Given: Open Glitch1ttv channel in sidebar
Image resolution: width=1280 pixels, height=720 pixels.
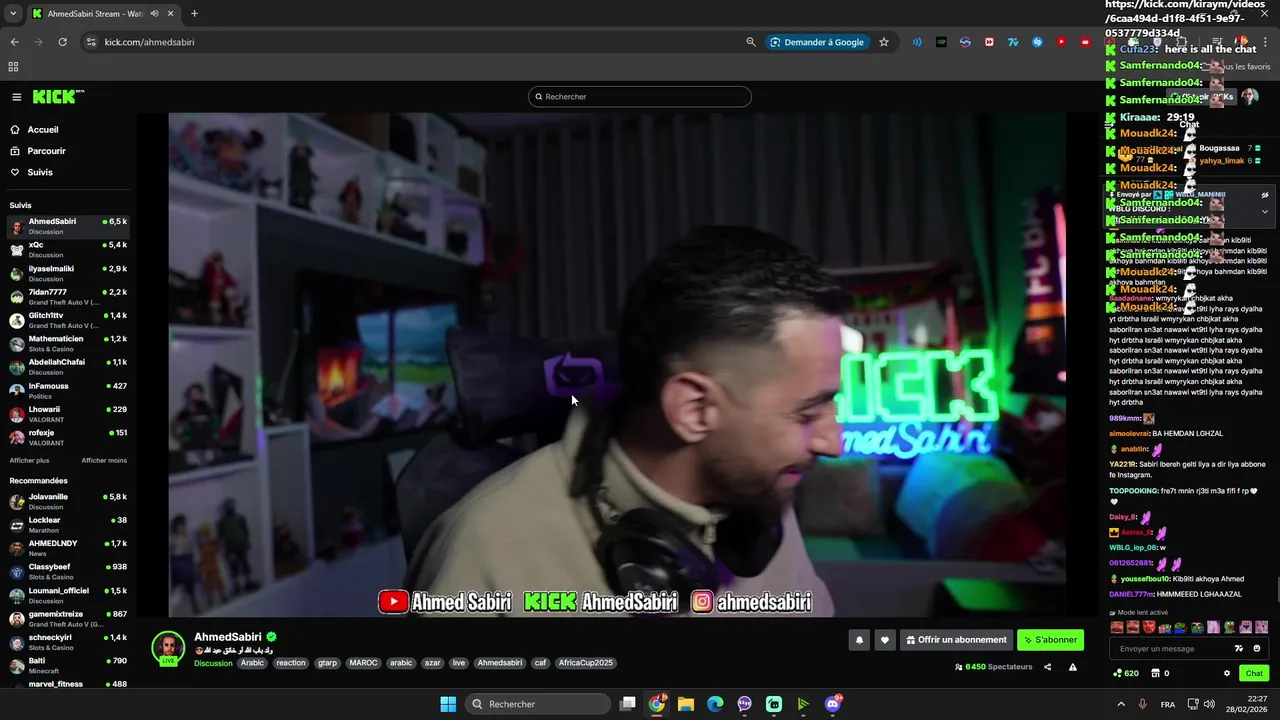Looking at the screenshot, I should coord(68,320).
